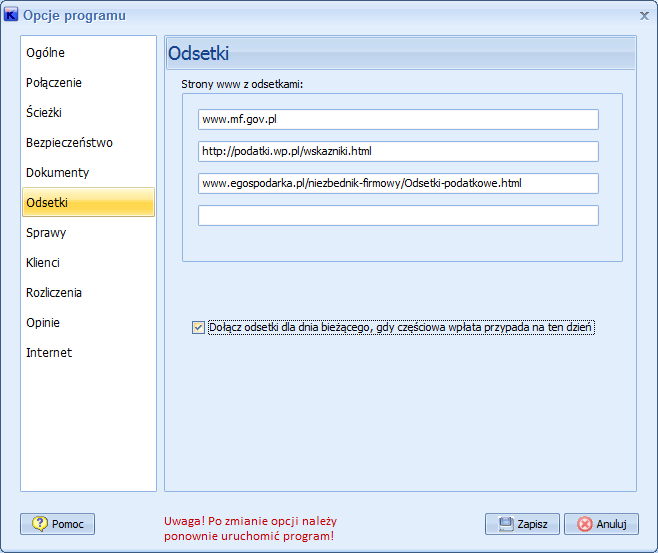Click the K application icon in title bar
Screen dimensions: 658x553
[x=11, y=15]
